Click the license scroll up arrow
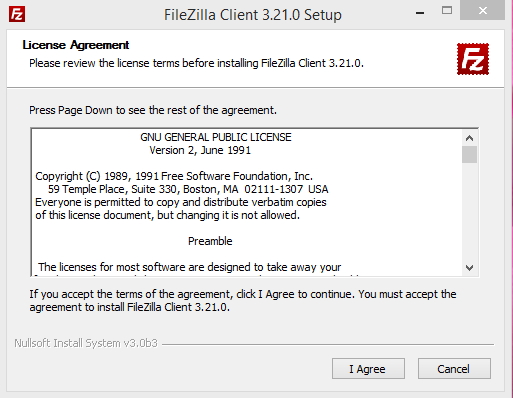This screenshot has width=513, height=398. (469, 138)
